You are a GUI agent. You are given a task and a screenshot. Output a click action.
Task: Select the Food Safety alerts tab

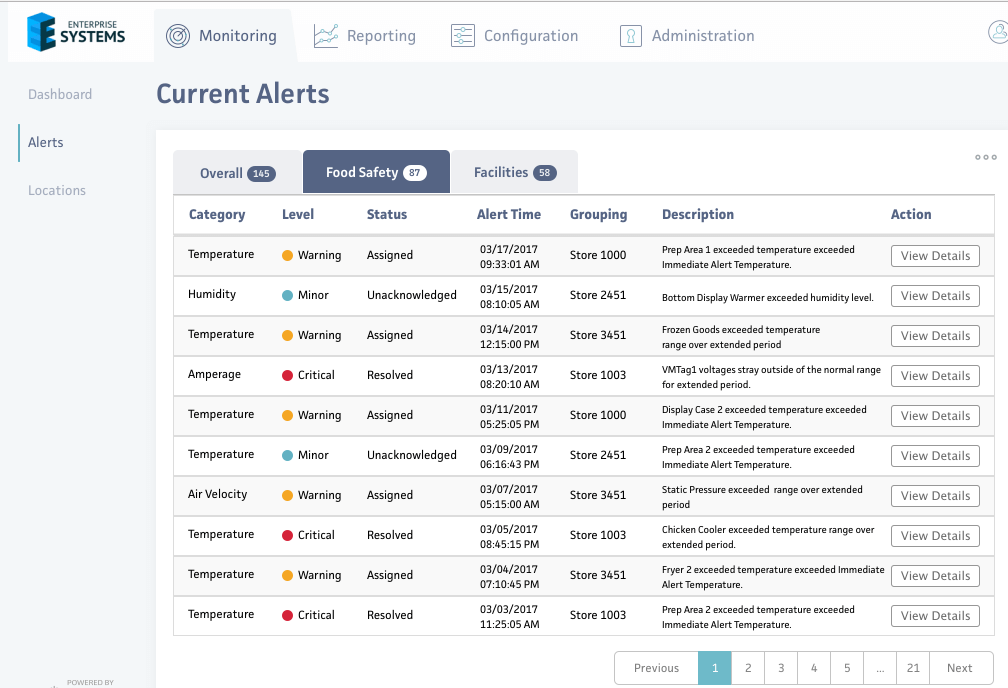[376, 172]
